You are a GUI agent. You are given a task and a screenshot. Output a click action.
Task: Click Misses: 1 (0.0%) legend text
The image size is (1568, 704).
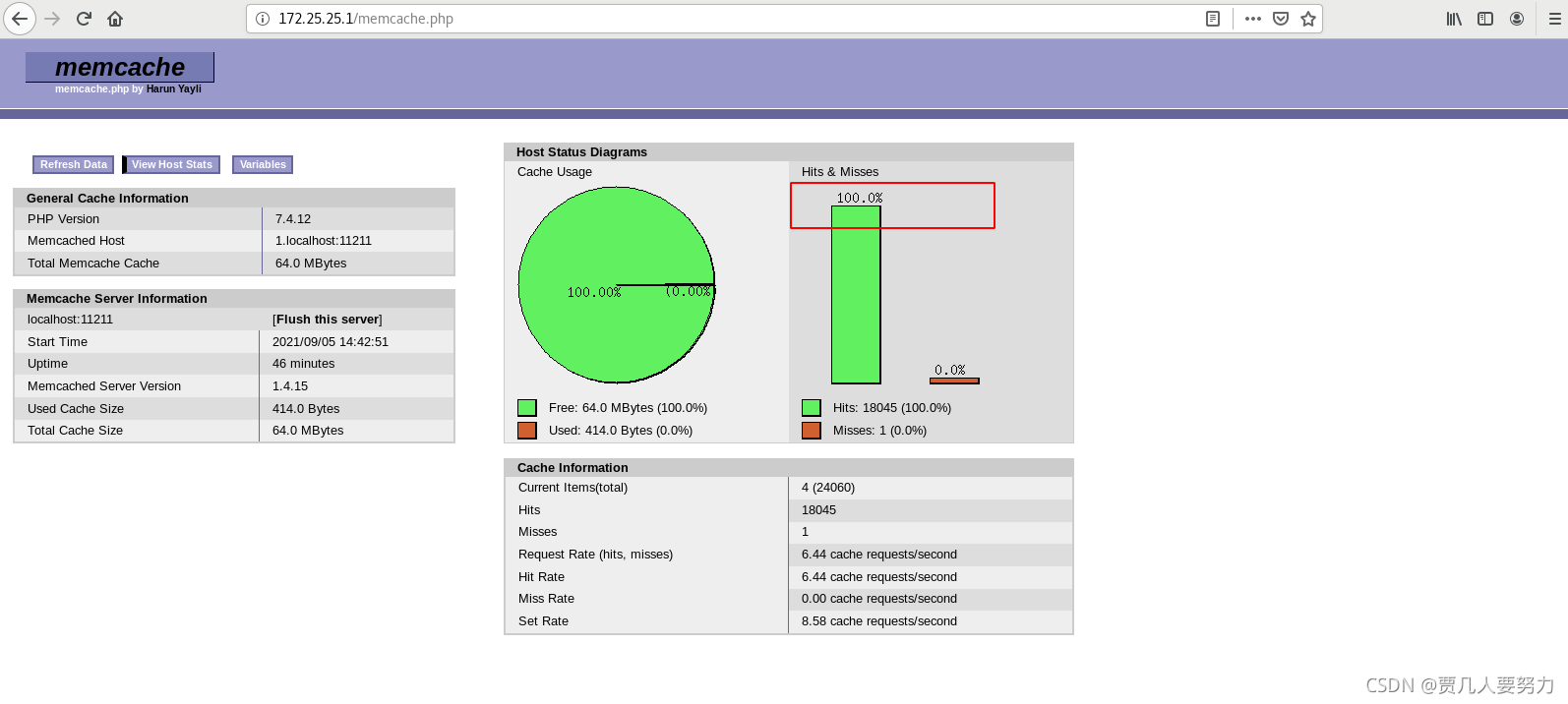pos(879,431)
